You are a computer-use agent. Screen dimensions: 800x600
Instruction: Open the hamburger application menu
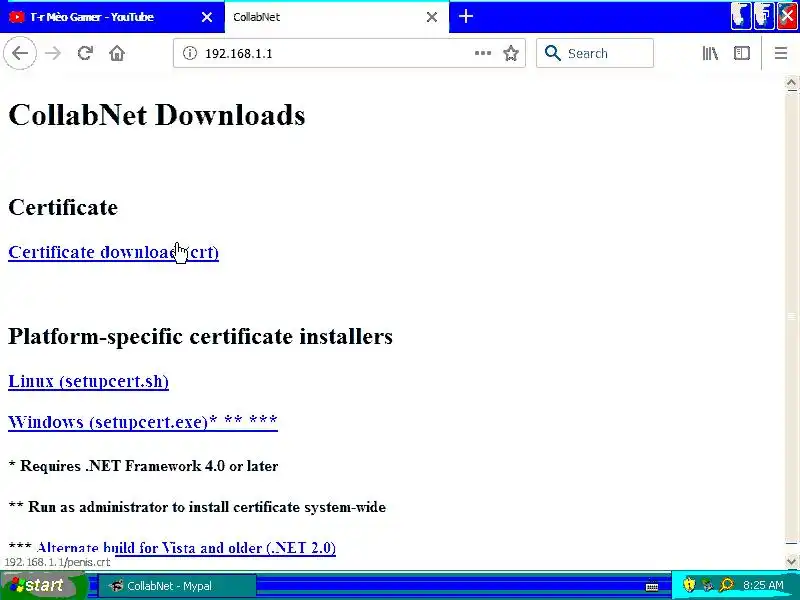(x=781, y=53)
